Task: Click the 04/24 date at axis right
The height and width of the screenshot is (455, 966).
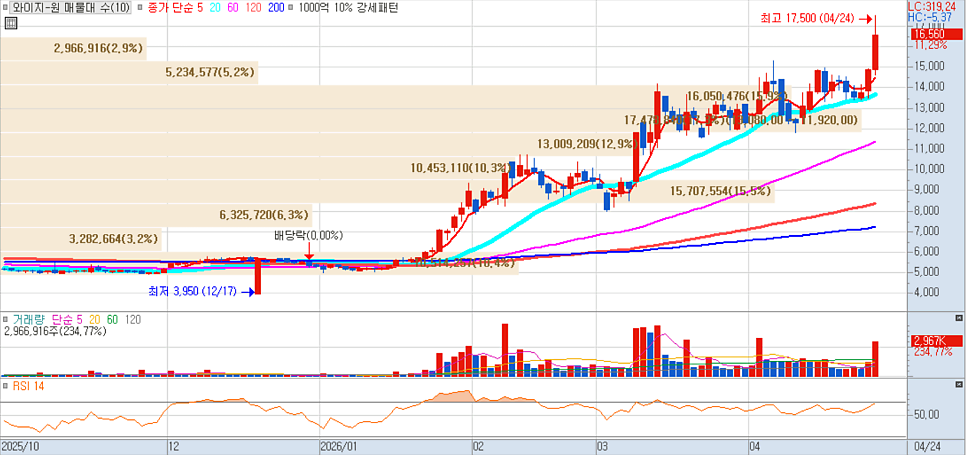Action: coord(927,445)
